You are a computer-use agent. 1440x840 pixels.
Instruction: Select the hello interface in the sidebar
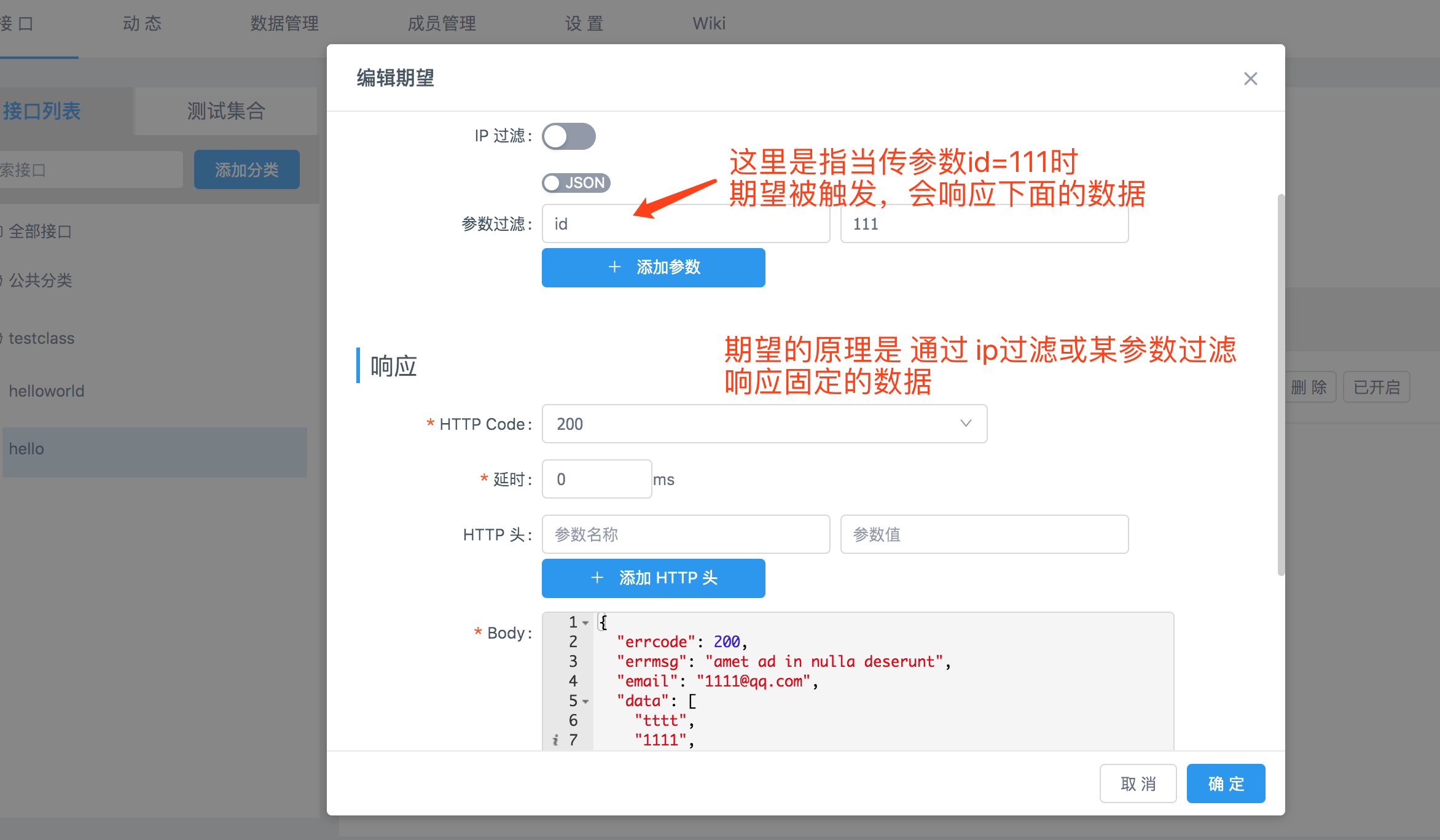(x=155, y=452)
